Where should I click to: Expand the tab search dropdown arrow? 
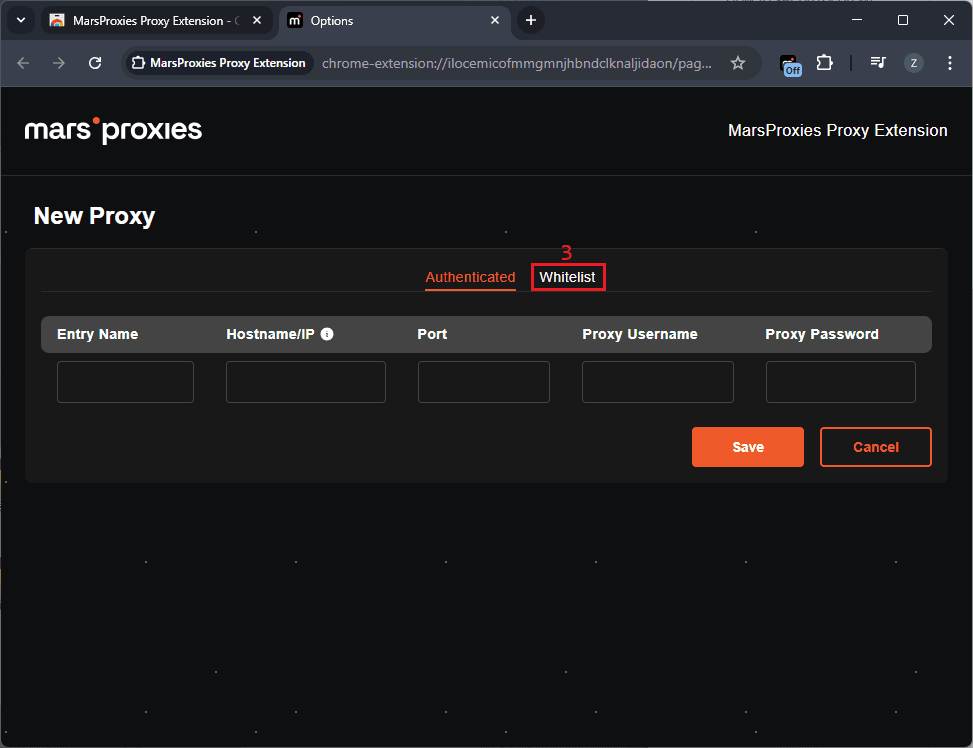click(x=20, y=20)
